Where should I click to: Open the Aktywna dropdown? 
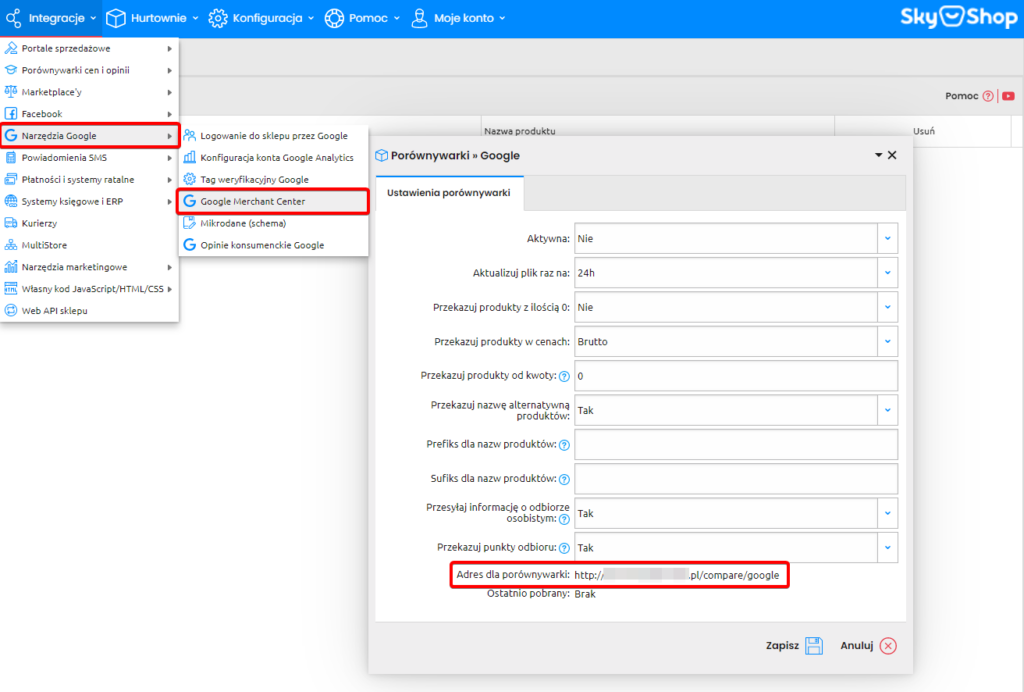pos(888,238)
